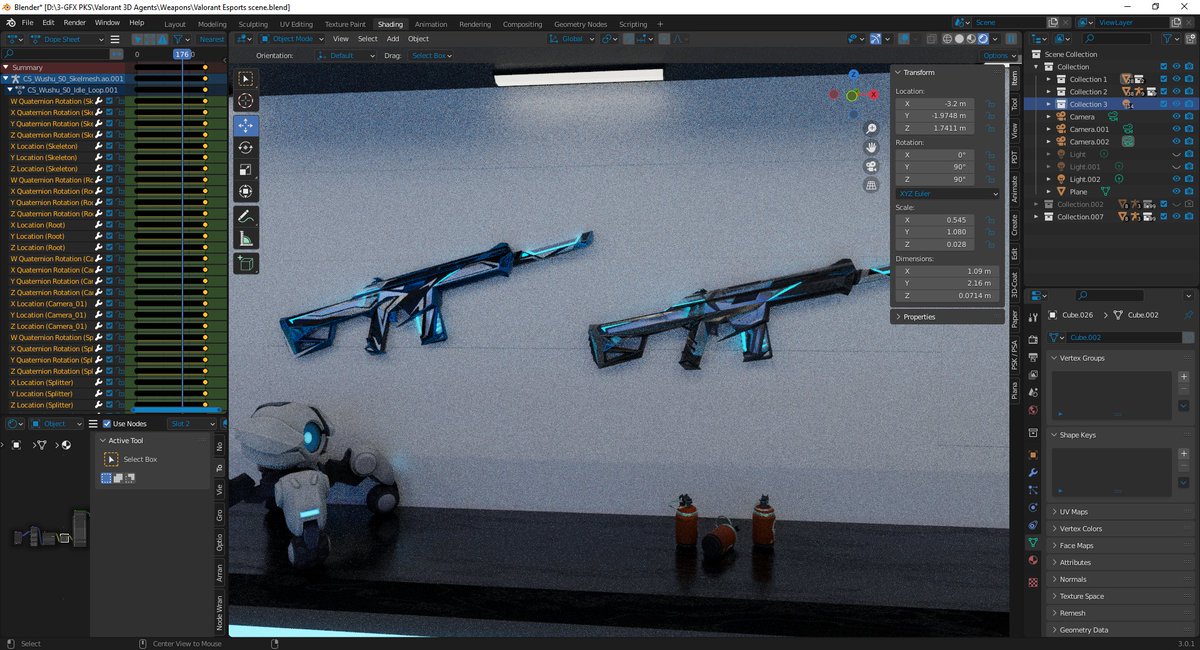
Task: Uncheck Collection.007 exclude checkbox
Action: (x=1163, y=216)
